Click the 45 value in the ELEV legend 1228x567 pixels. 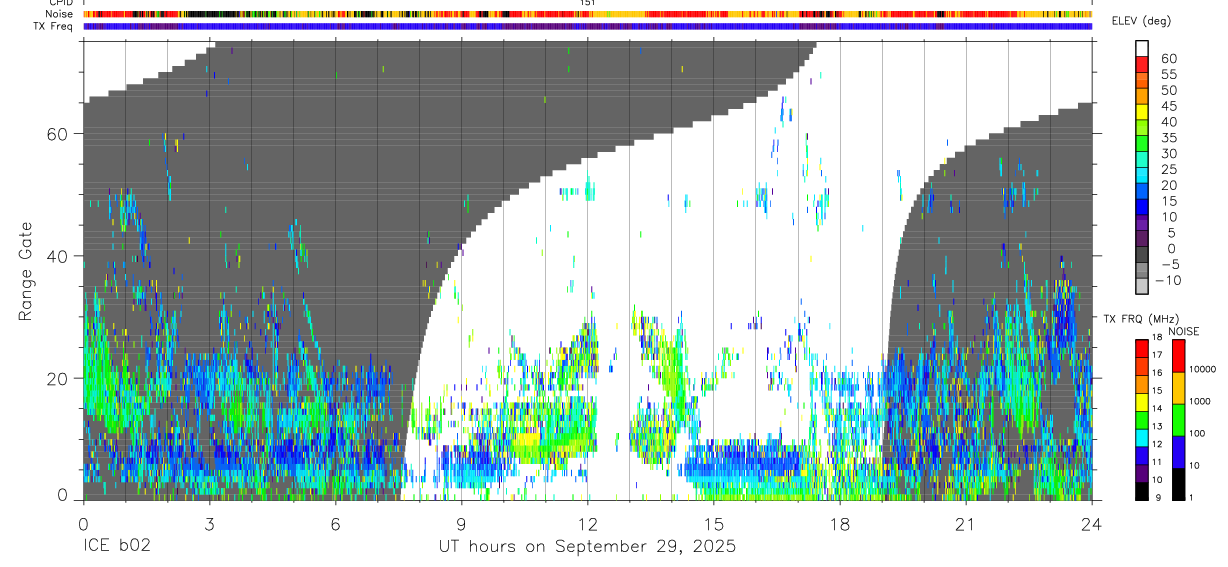coord(1169,106)
